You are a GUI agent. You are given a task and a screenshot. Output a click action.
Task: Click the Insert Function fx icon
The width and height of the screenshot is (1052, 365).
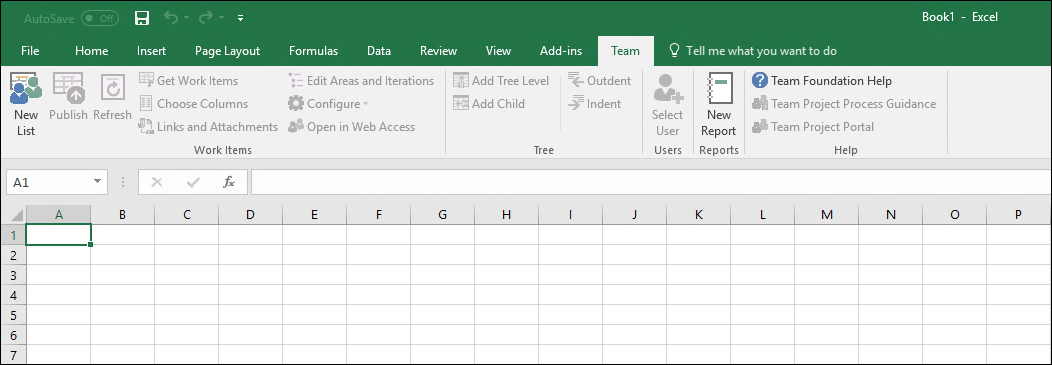coord(229,182)
